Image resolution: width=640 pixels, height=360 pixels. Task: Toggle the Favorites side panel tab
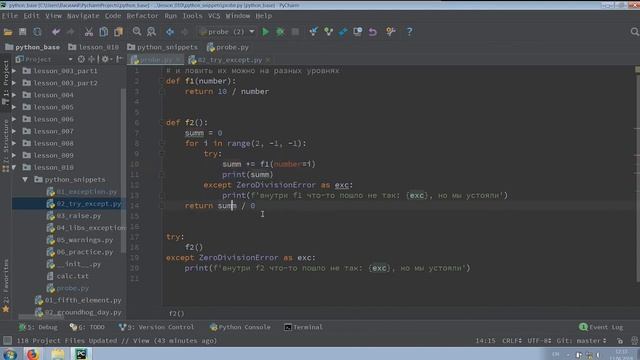pos(6,285)
